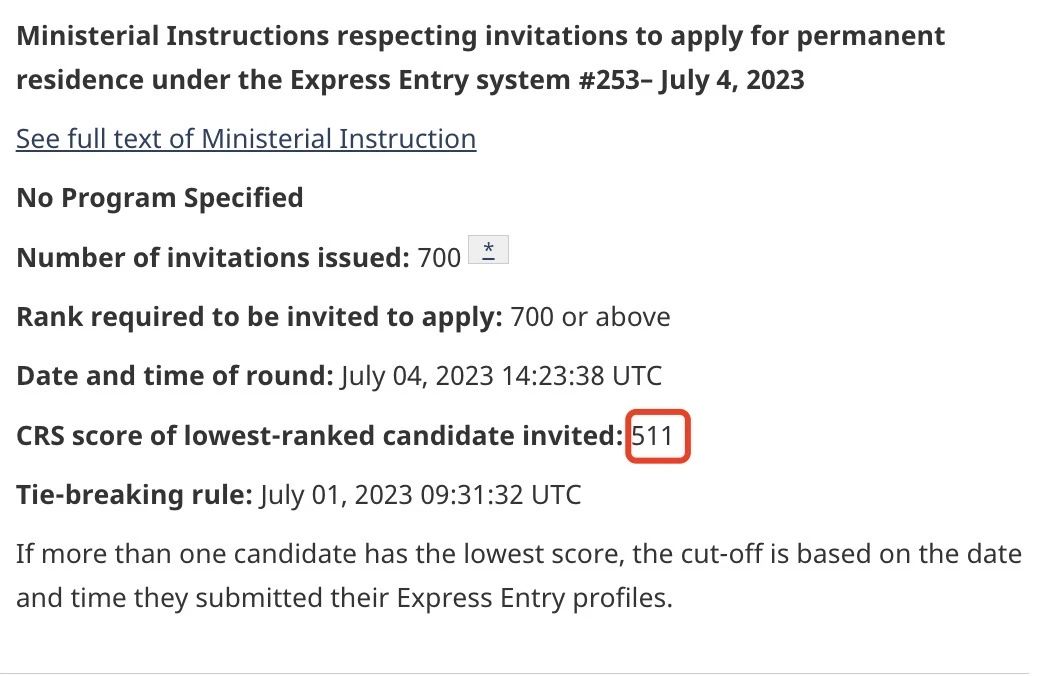
Task: Click the asterisk footnote icon beside 700
Action: pyautogui.click(x=488, y=250)
